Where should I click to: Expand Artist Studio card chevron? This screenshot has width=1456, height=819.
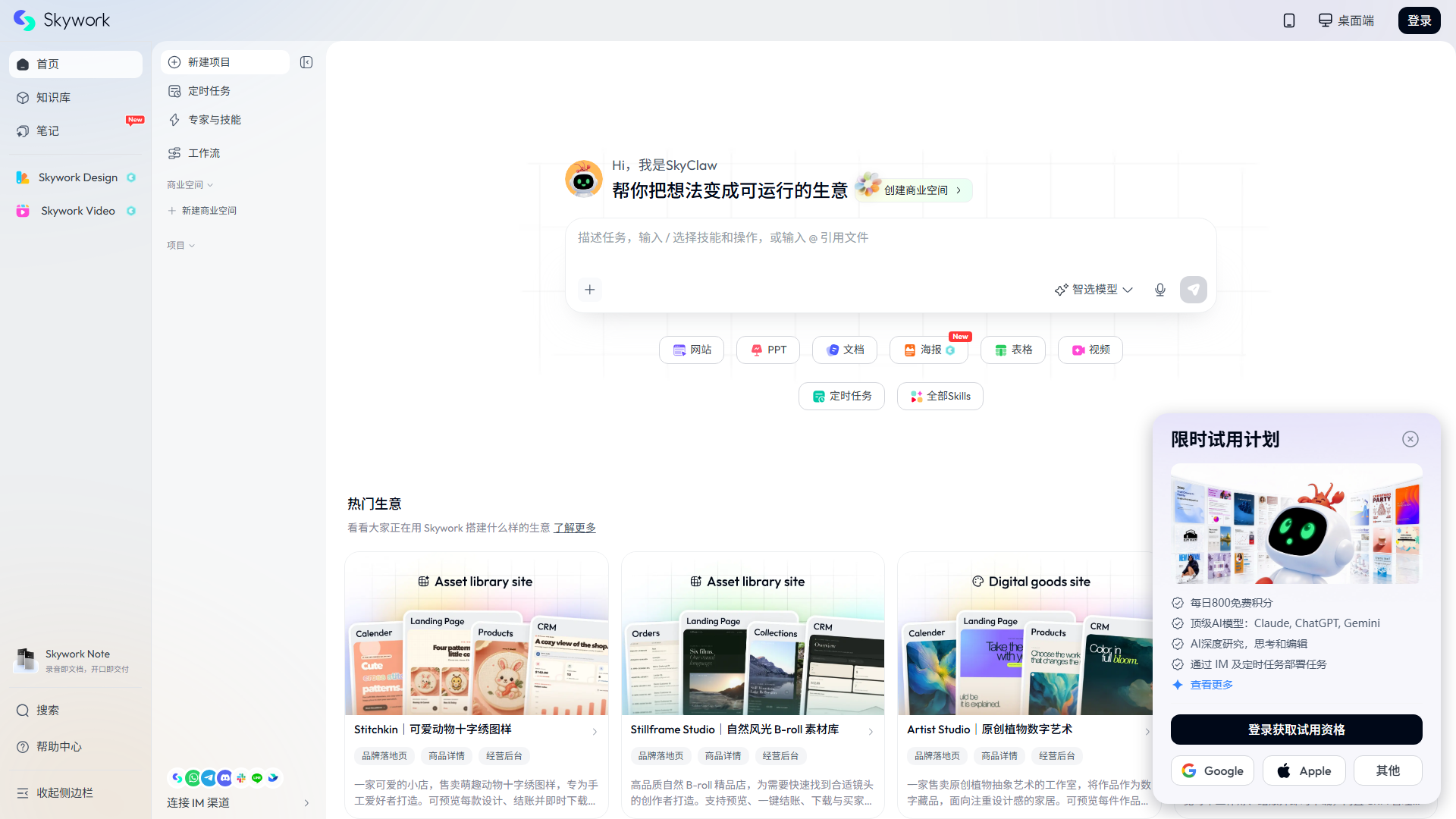1147,732
